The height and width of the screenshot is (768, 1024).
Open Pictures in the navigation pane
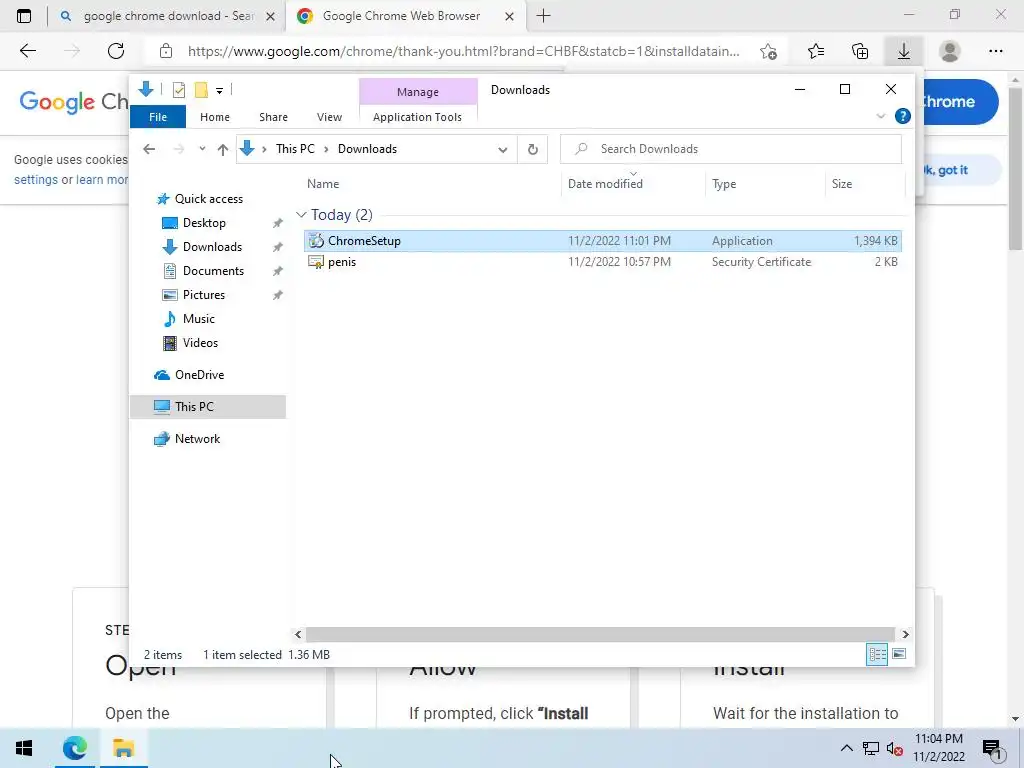(x=204, y=295)
